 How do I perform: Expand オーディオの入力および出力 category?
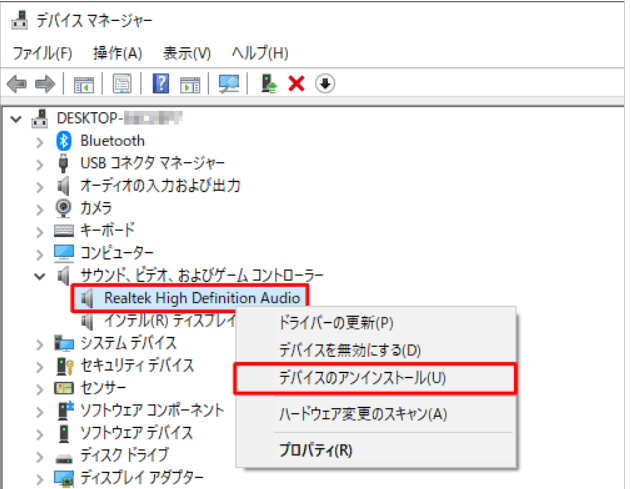coord(39,187)
